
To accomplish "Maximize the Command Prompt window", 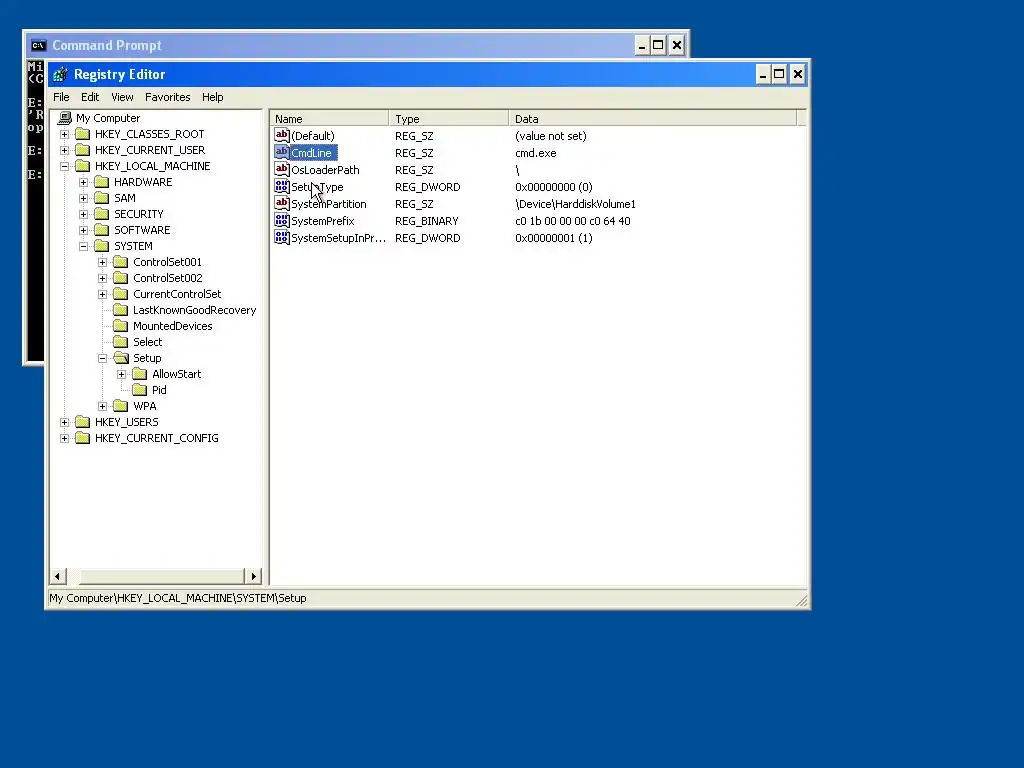I will tap(658, 45).
